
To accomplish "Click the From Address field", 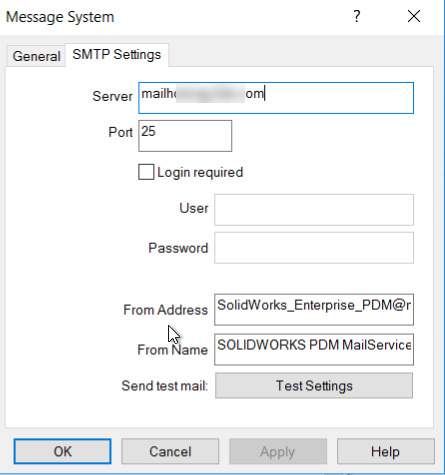I will (x=314, y=309).
